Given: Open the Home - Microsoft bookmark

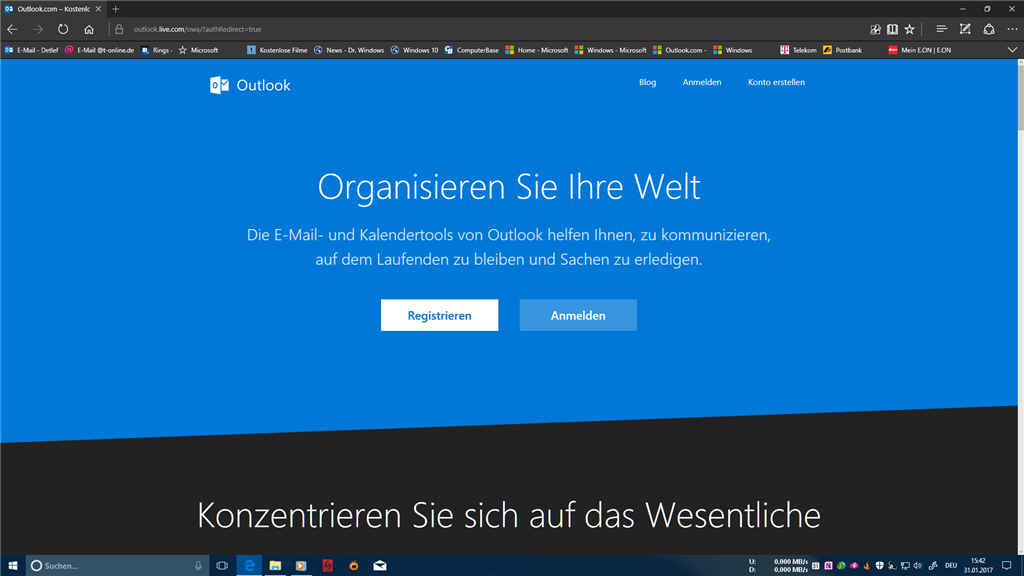Looking at the screenshot, I should (x=537, y=50).
